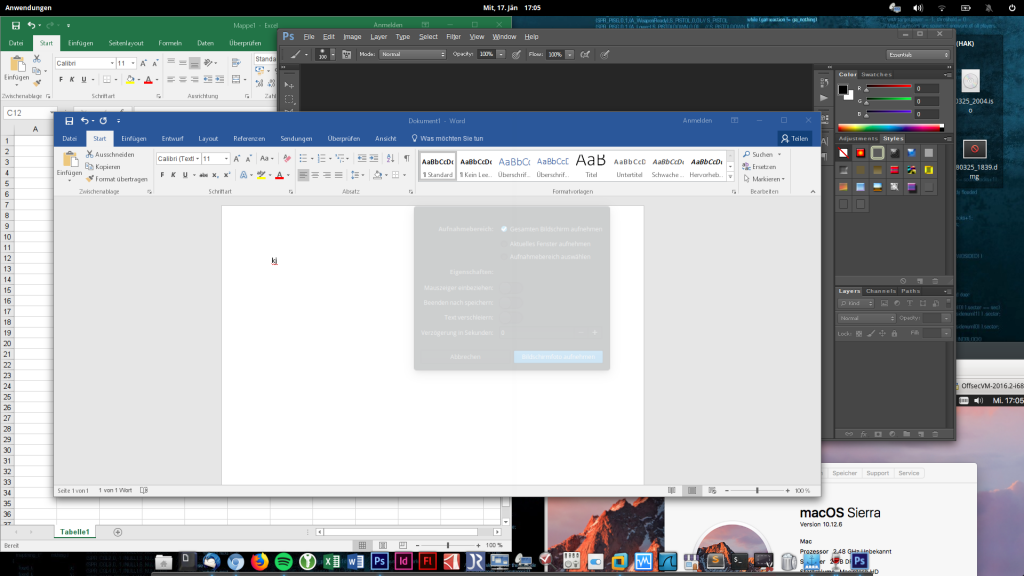Pick Photoshop foreground color swatch

pos(843,90)
